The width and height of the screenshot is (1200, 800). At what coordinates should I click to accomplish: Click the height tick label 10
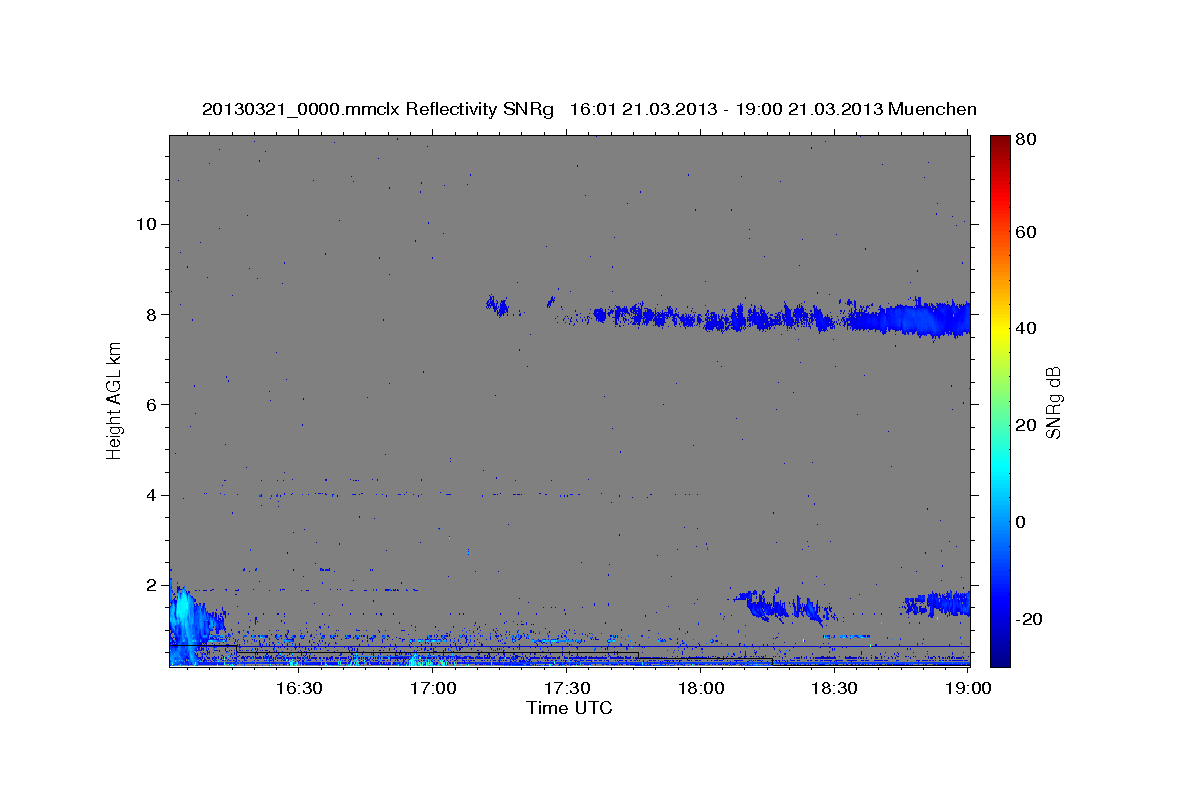coord(145,224)
